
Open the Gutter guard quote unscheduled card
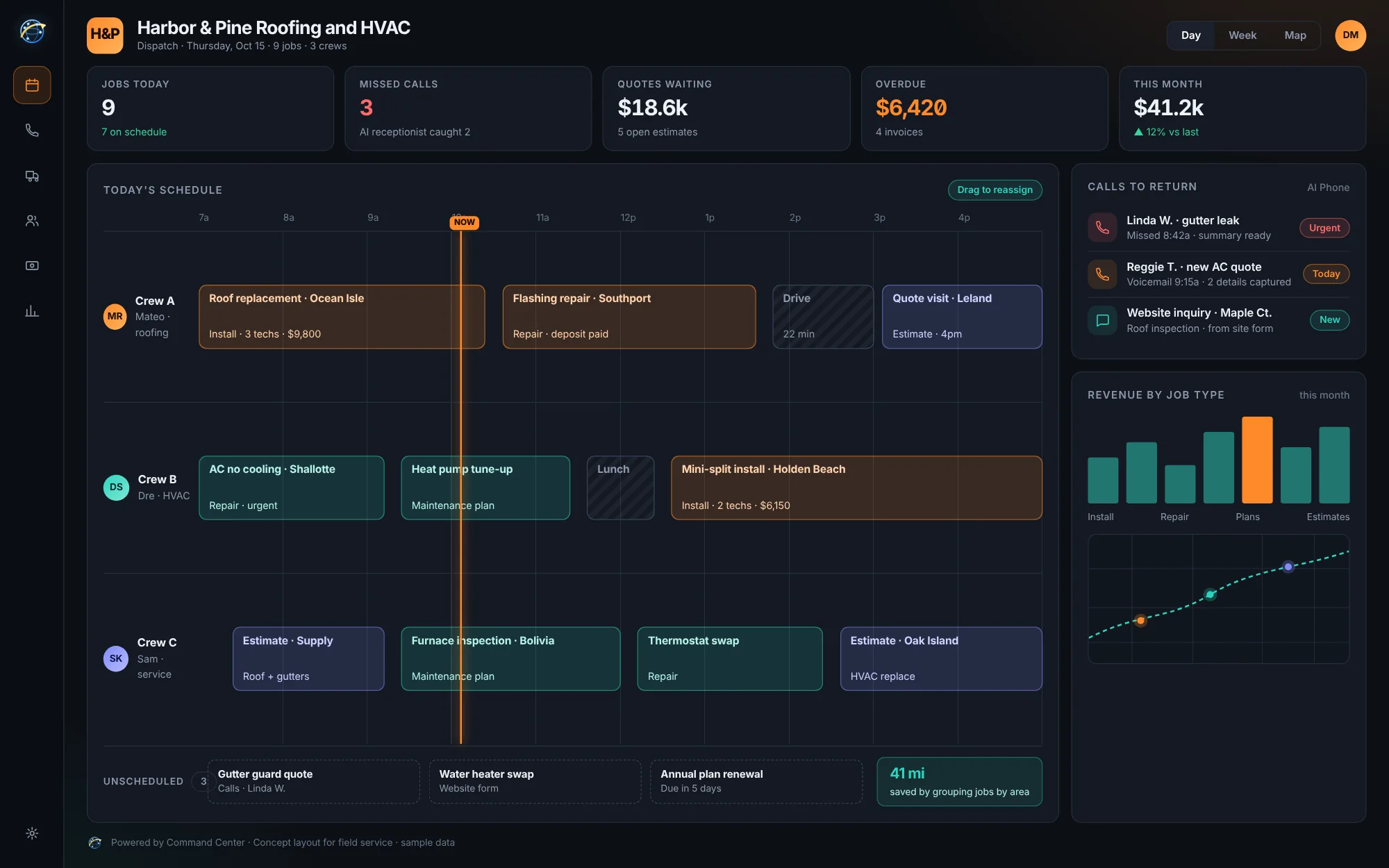click(x=313, y=781)
